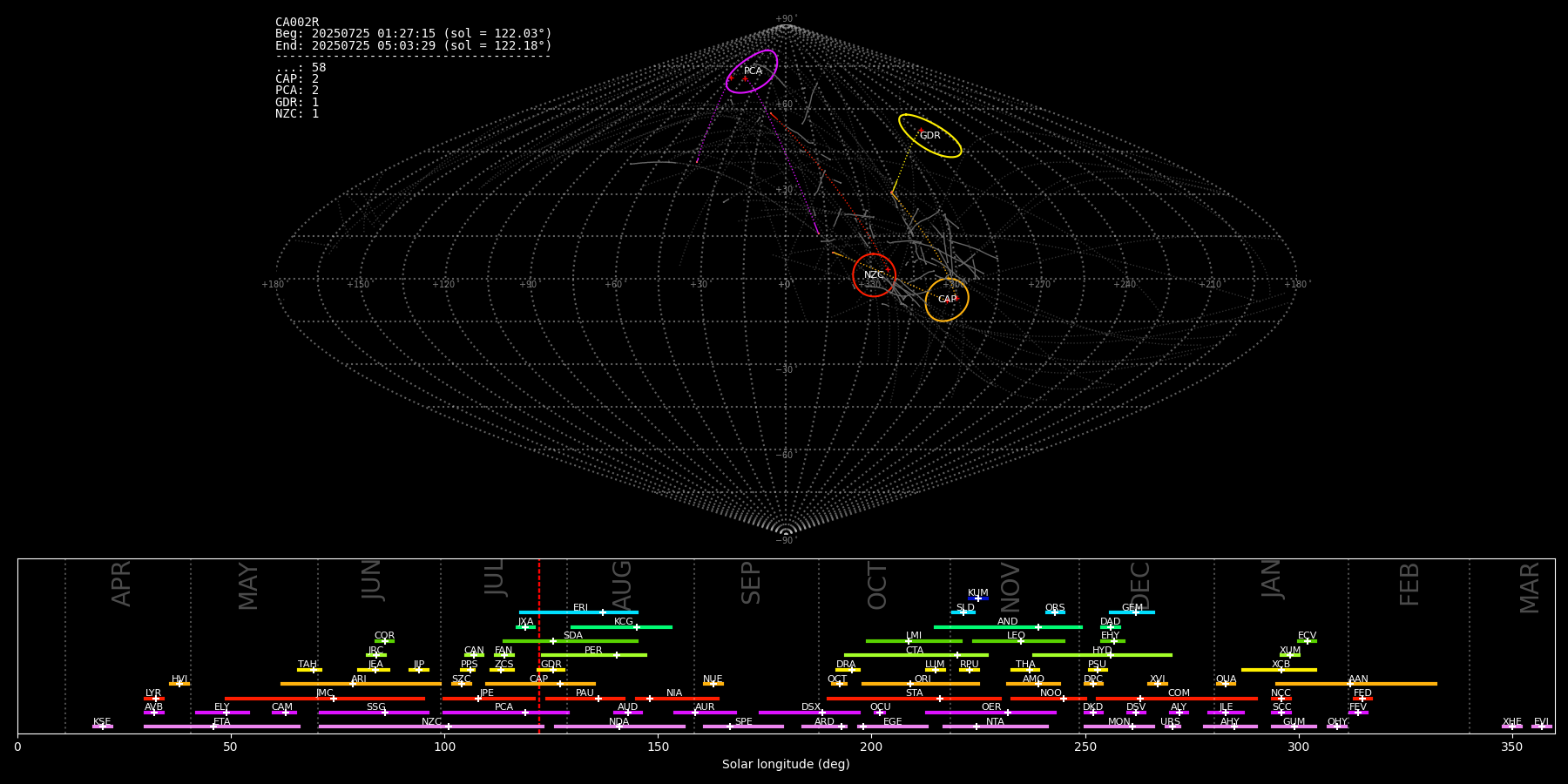Image resolution: width=1568 pixels, height=784 pixels.
Task: Click the +210 longitude label on map
Action: coord(1210,284)
